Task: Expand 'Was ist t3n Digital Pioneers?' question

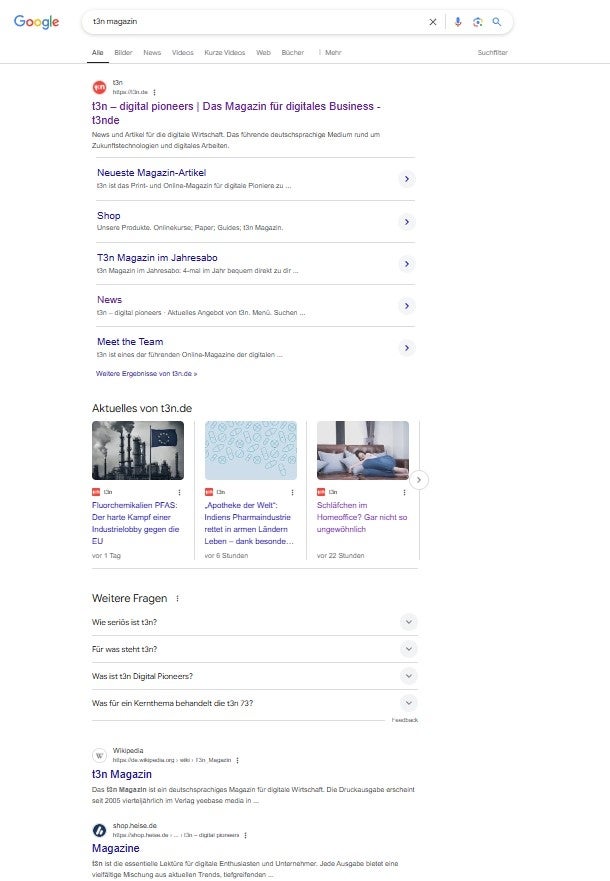Action: (408, 676)
